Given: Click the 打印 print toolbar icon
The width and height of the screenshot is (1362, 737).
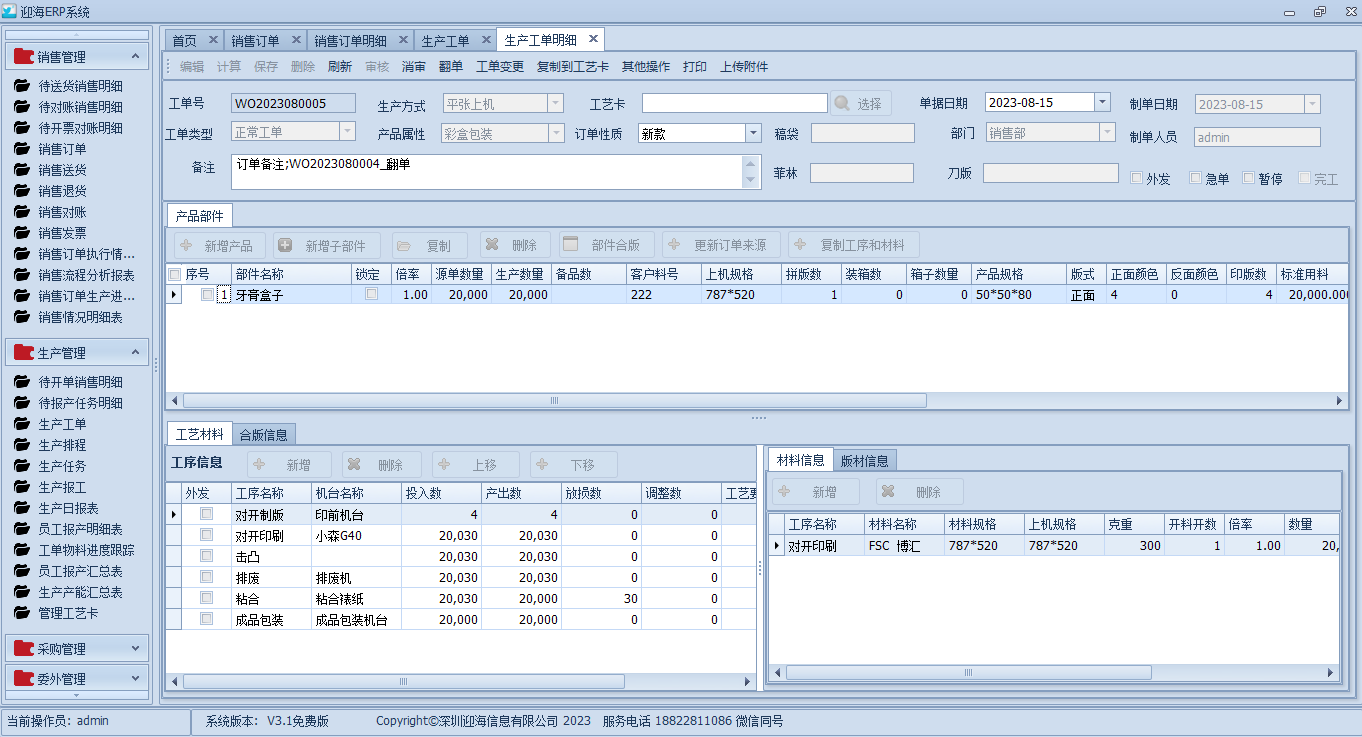Looking at the screenshot, I should click(x=696, y=66).
